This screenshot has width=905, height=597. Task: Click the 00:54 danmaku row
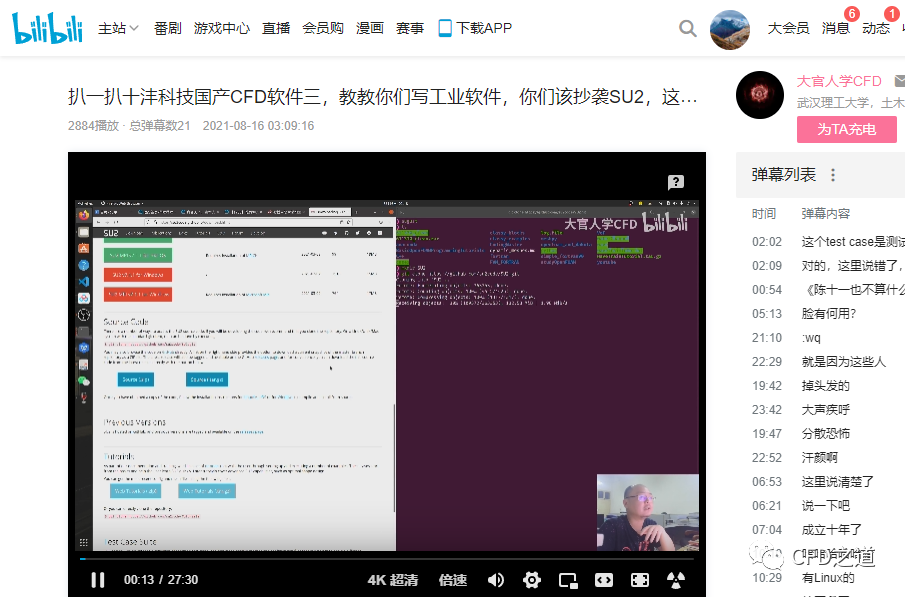(x=828, y=290)
